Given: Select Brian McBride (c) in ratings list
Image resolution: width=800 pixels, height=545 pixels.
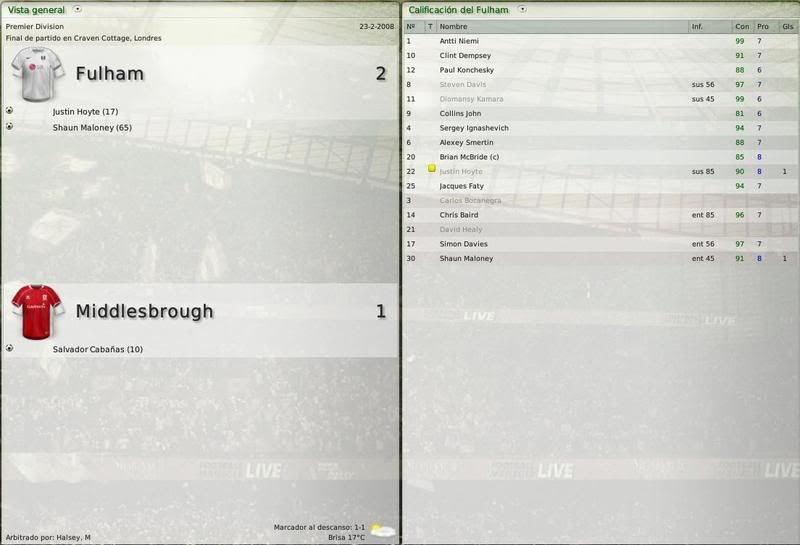Looking at the screenshot, I should point(469,157).
